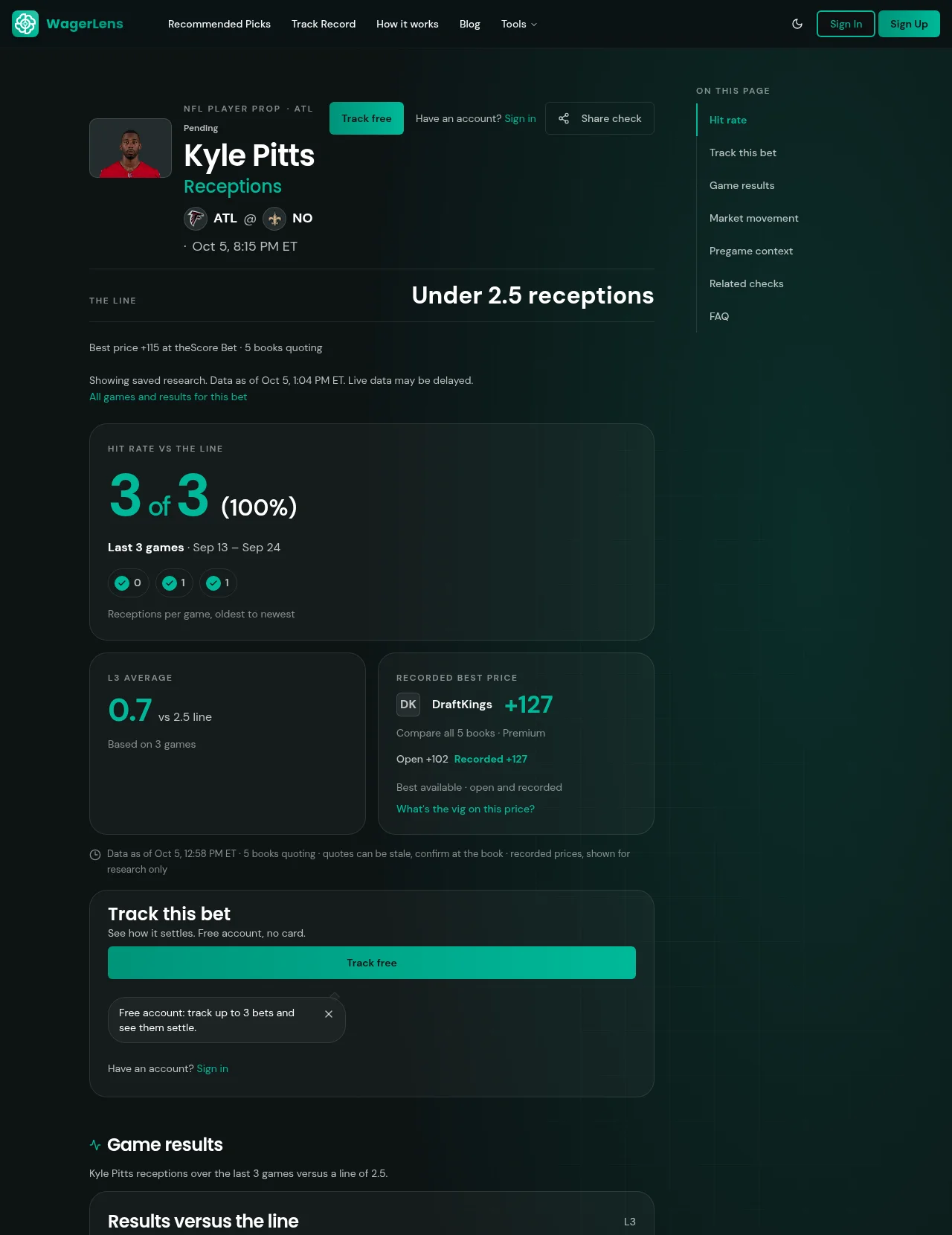Click the New Orleans Saints team logo
952x1235 pixels.
pyautogui.click(x=274, y=219)
